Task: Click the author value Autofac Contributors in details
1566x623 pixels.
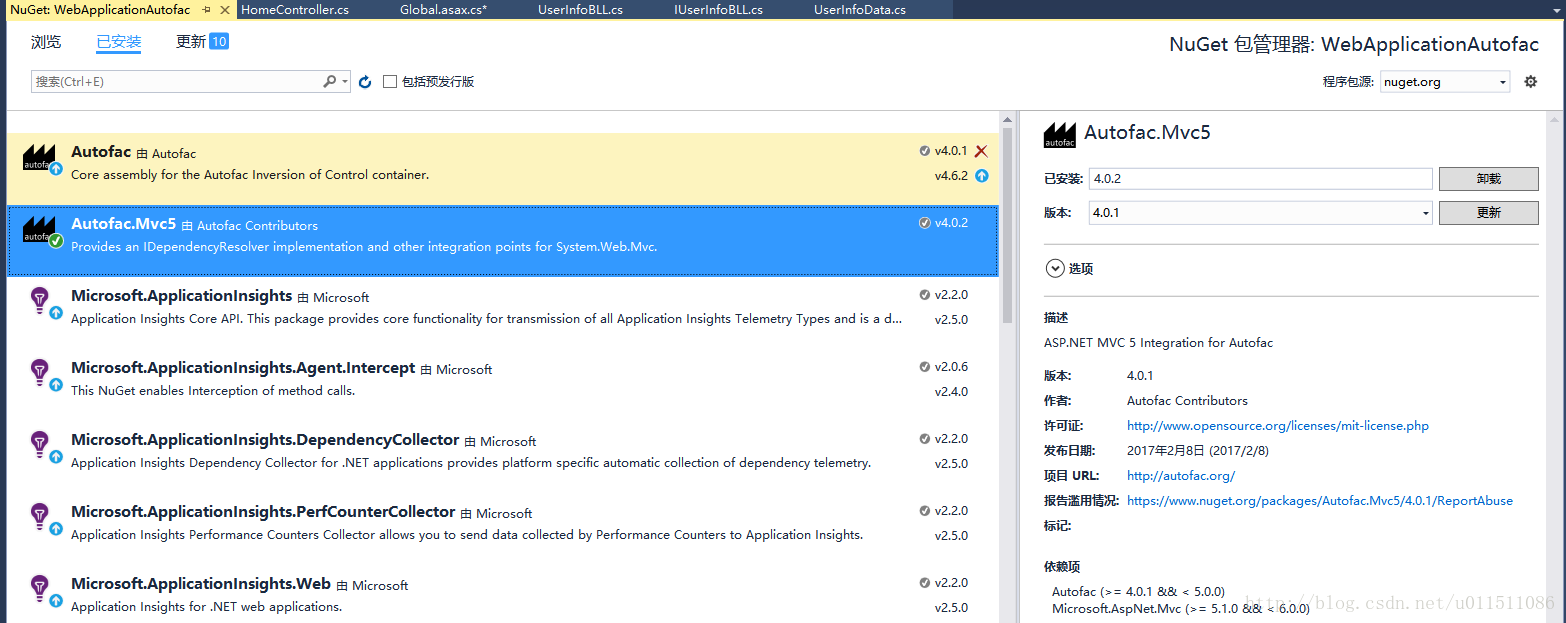Action: pos(1187,401)
